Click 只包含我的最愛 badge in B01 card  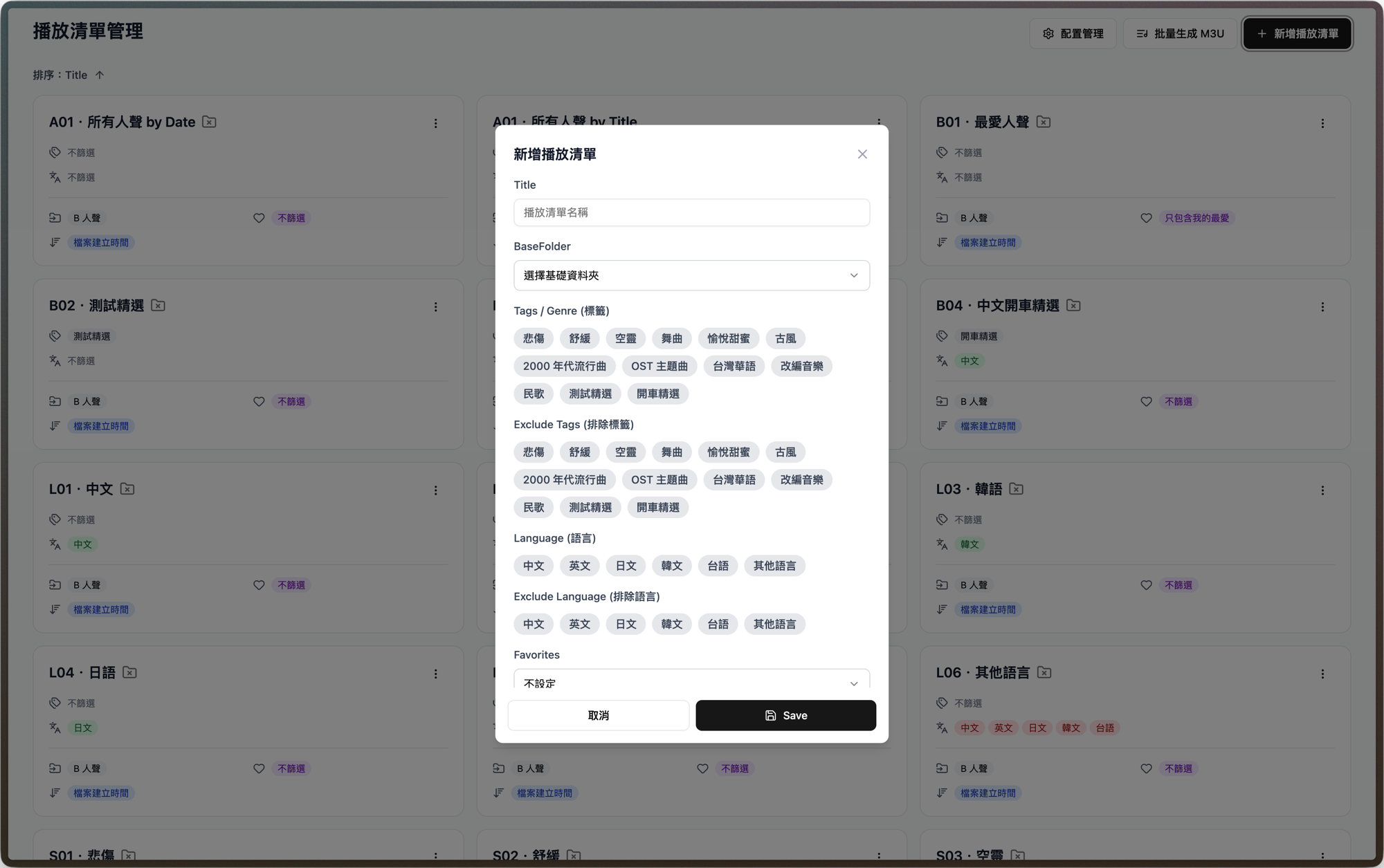coord(1196,218)
